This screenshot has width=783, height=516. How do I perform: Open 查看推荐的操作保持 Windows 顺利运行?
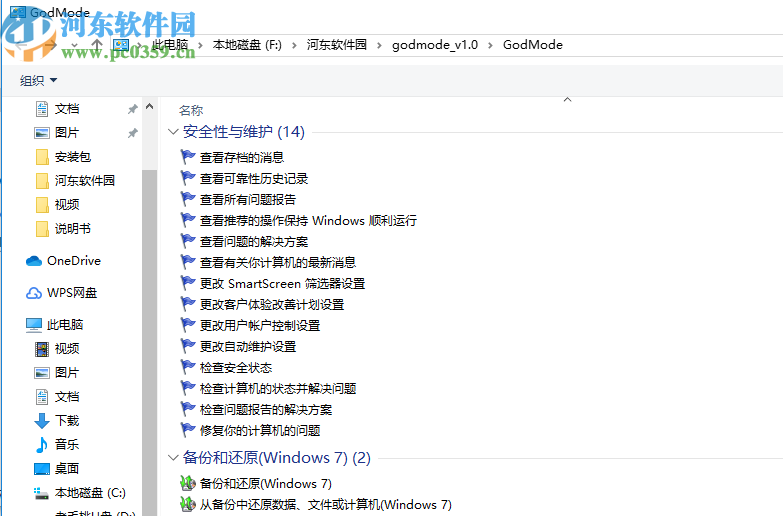308,220
